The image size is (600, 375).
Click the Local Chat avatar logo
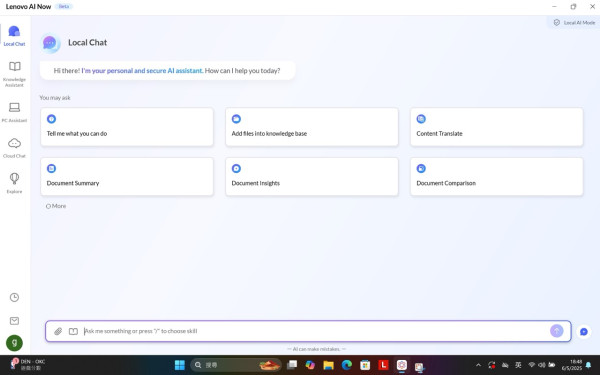click(x=50, y=43)
